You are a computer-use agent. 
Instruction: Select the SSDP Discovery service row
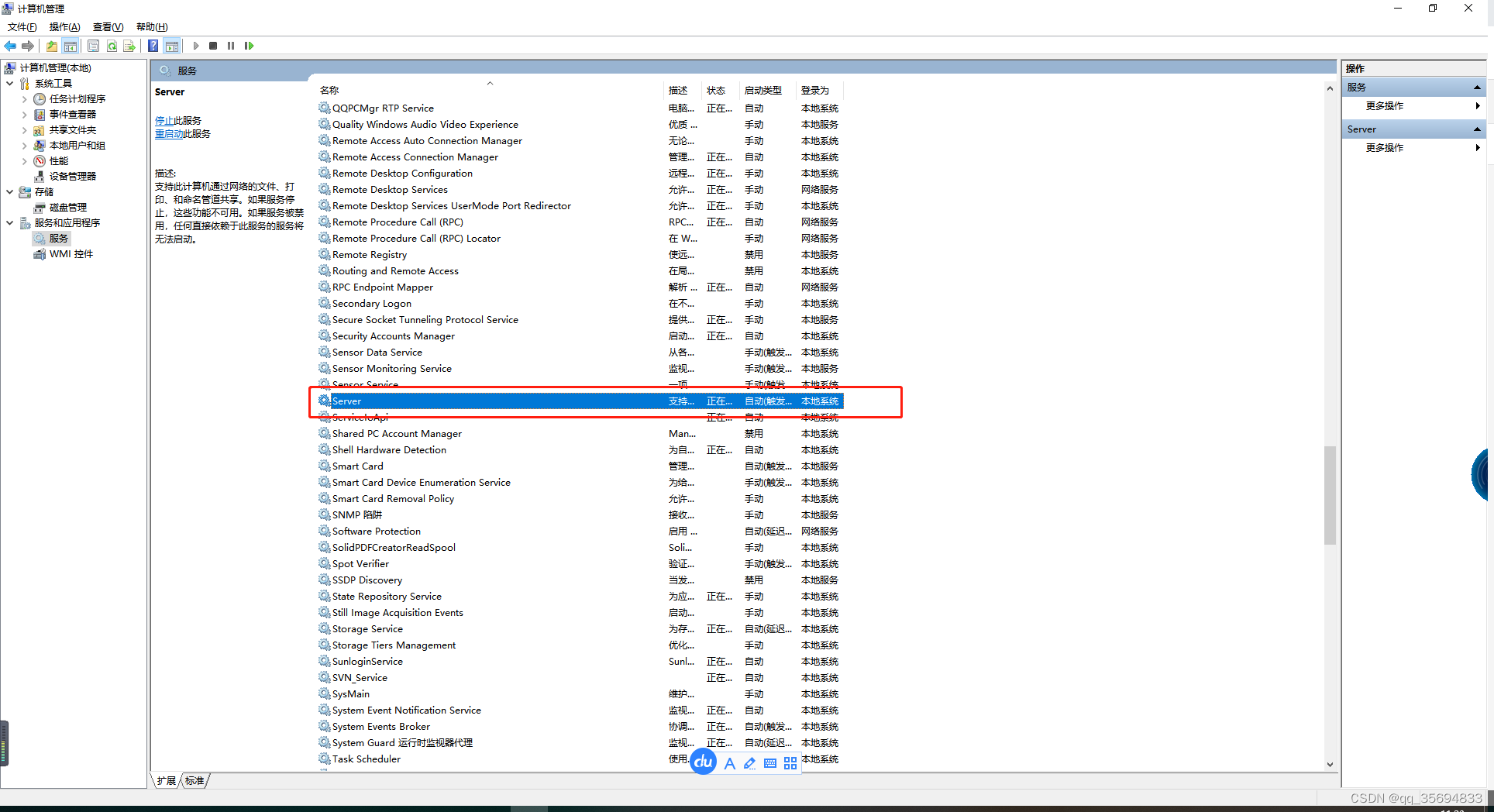coord(580,580)
